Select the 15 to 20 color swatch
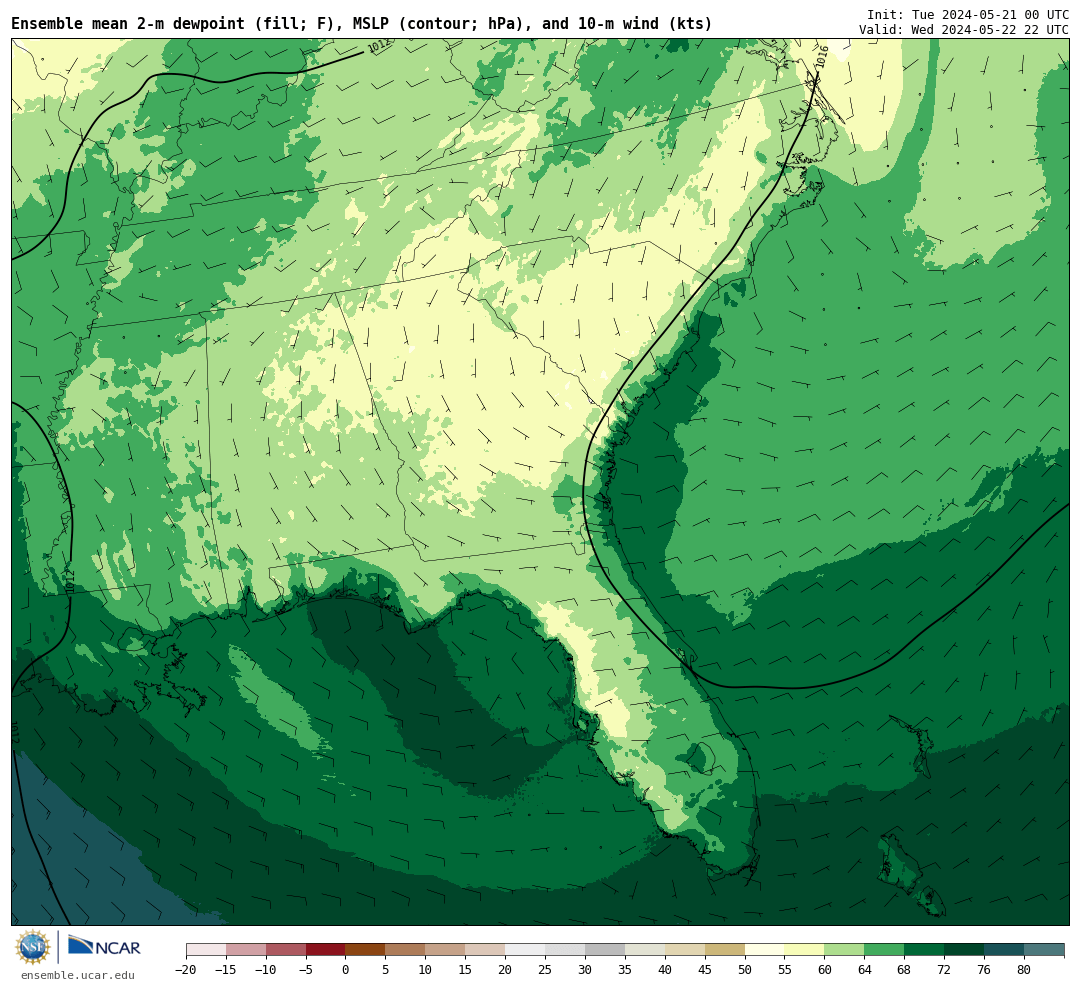Viewport: 1080px width, 988px height. coord(486,949)
